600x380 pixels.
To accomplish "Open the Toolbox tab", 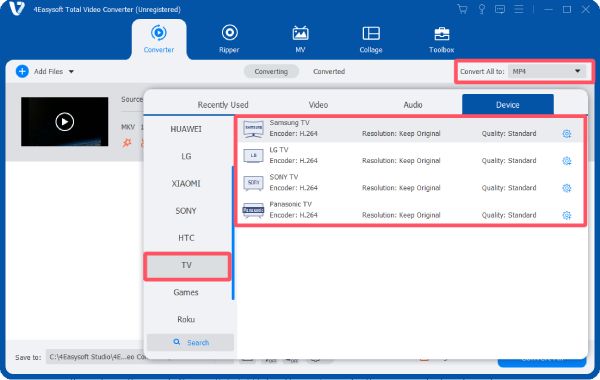I will point(442,39).
